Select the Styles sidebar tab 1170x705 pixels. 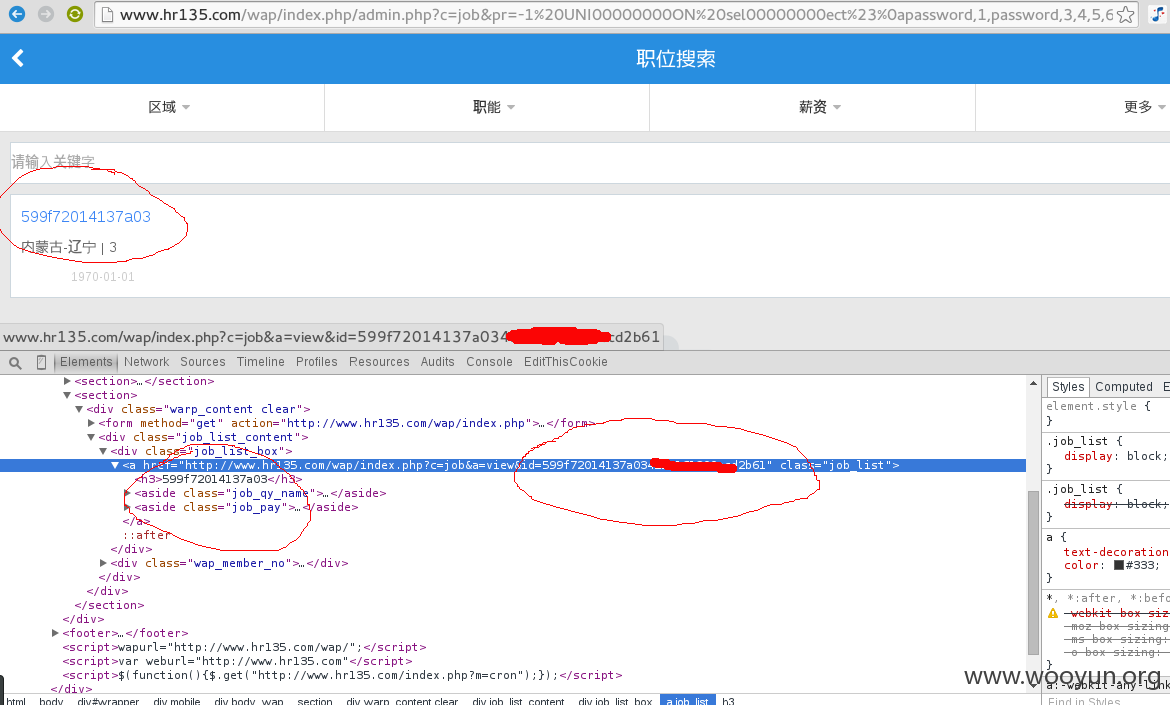pos(1068,386)
